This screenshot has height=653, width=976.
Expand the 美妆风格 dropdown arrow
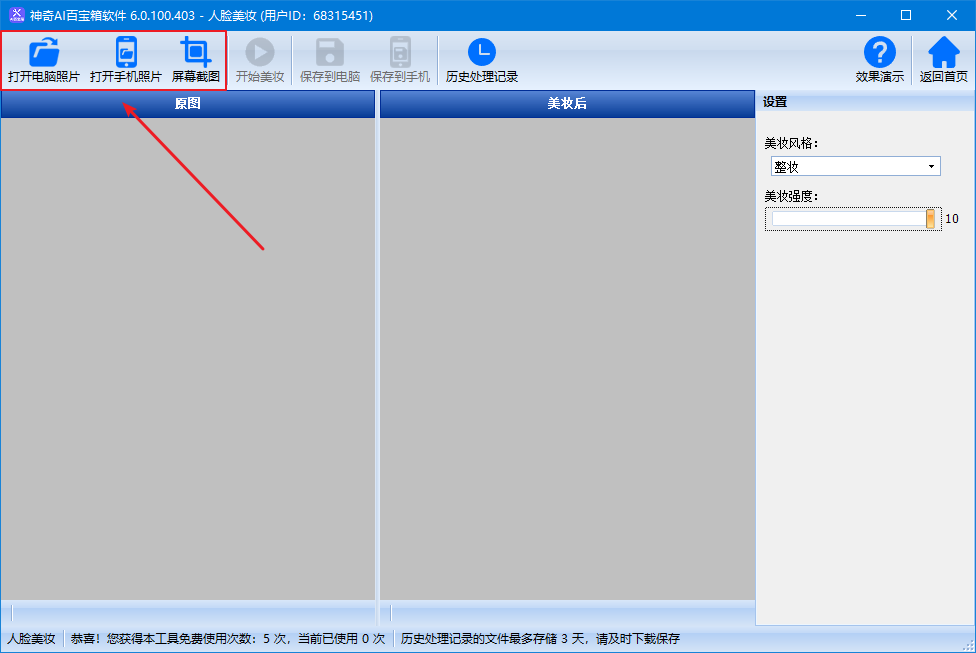(931, 166)
